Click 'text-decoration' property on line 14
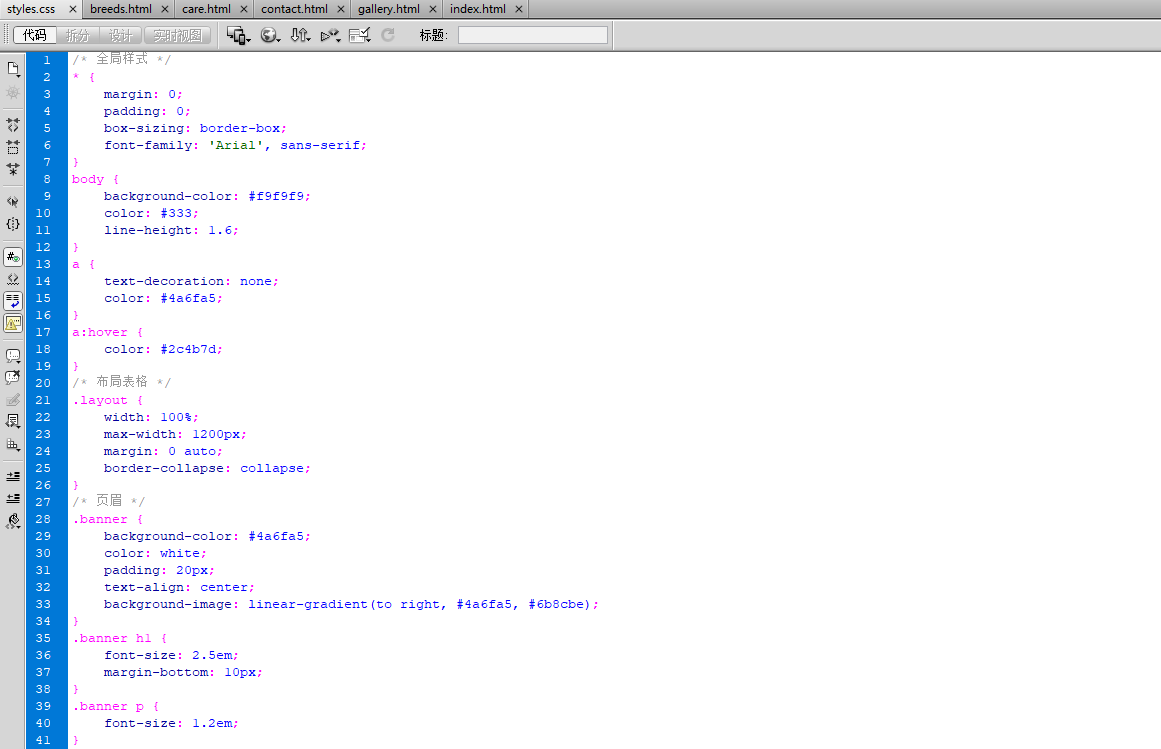 click(164, 281)
